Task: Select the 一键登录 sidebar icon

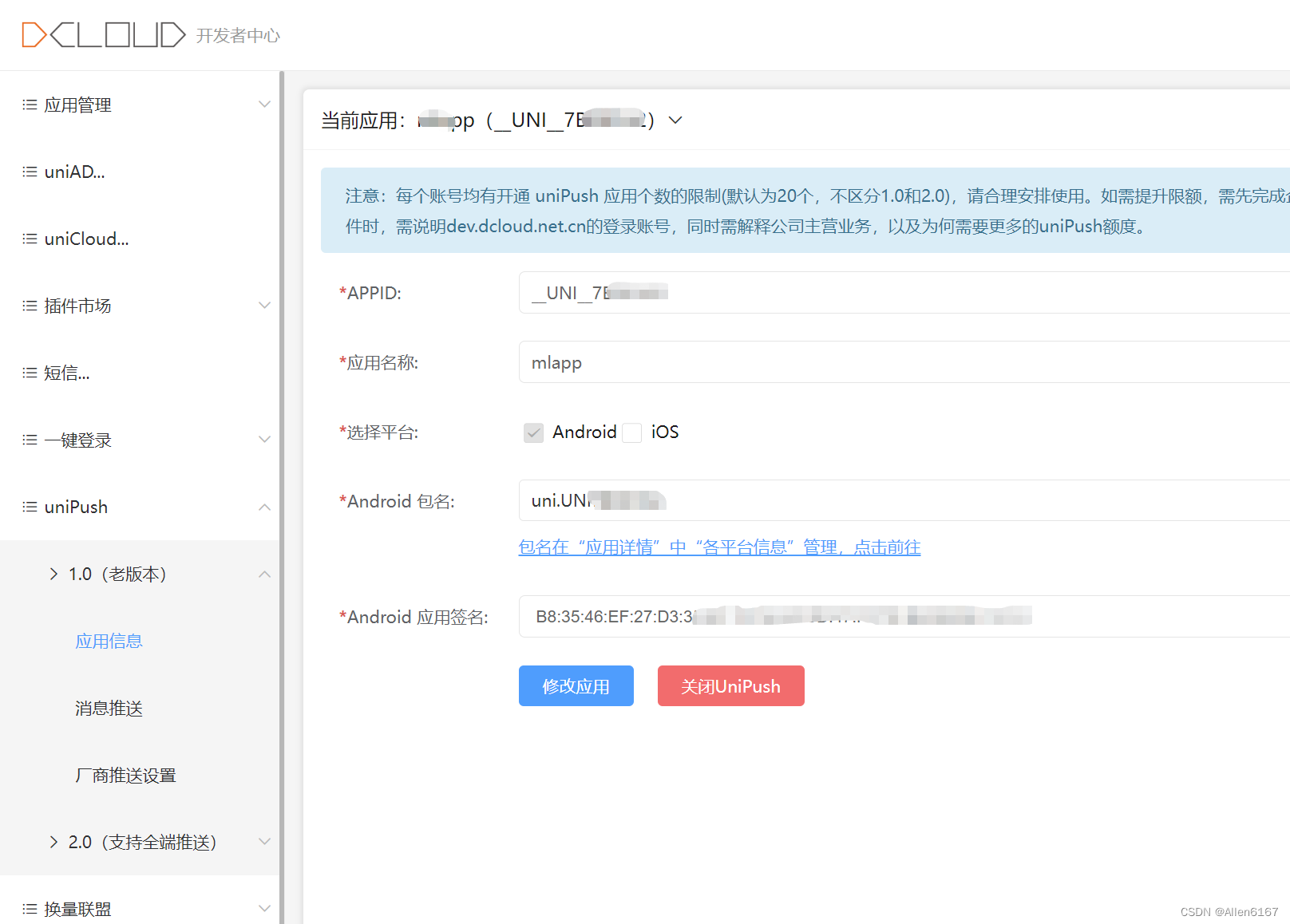Action: tap(28, 440)
